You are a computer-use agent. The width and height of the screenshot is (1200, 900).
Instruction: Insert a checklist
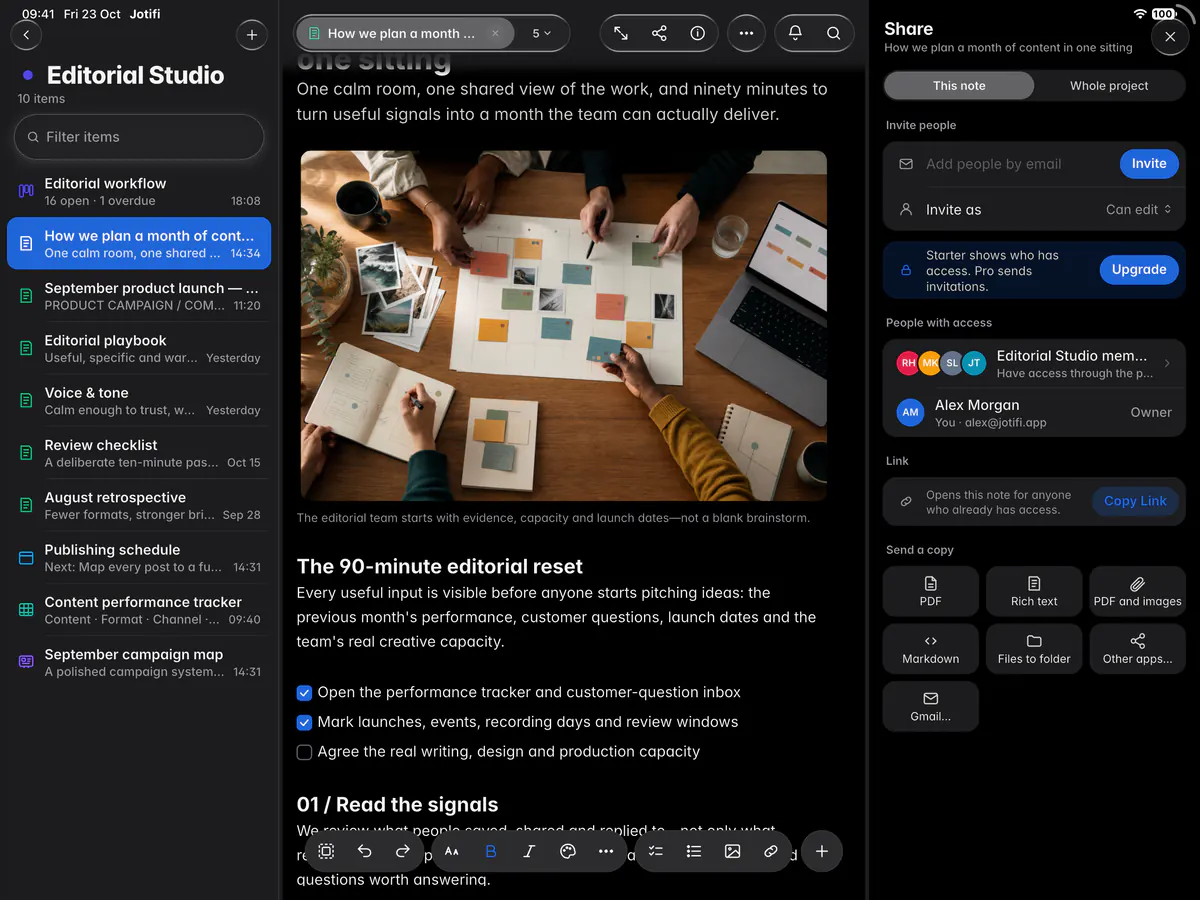[656, 851]
